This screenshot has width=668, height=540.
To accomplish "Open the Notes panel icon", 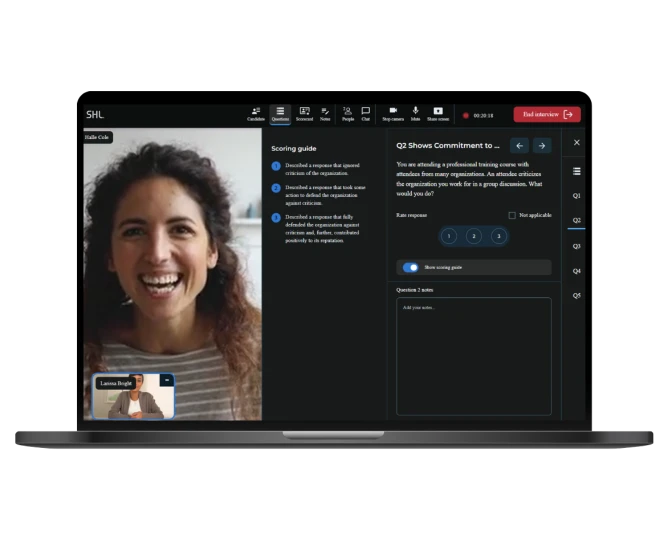I will coord(325,114).
